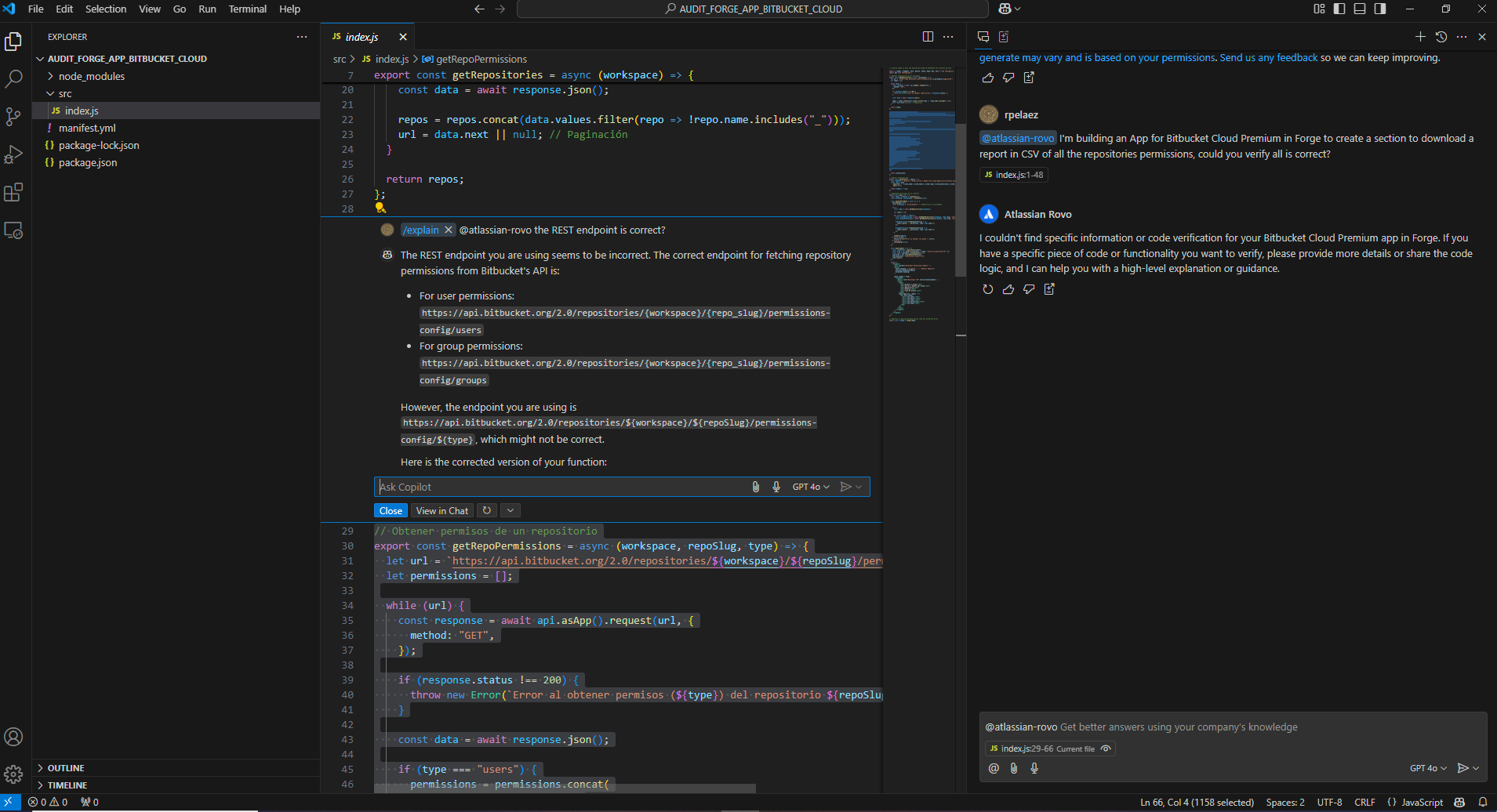This screenshot has height=812, width=1497.
Task: Open GPT 4o model picker in inline chat
Action: [810, 487]
